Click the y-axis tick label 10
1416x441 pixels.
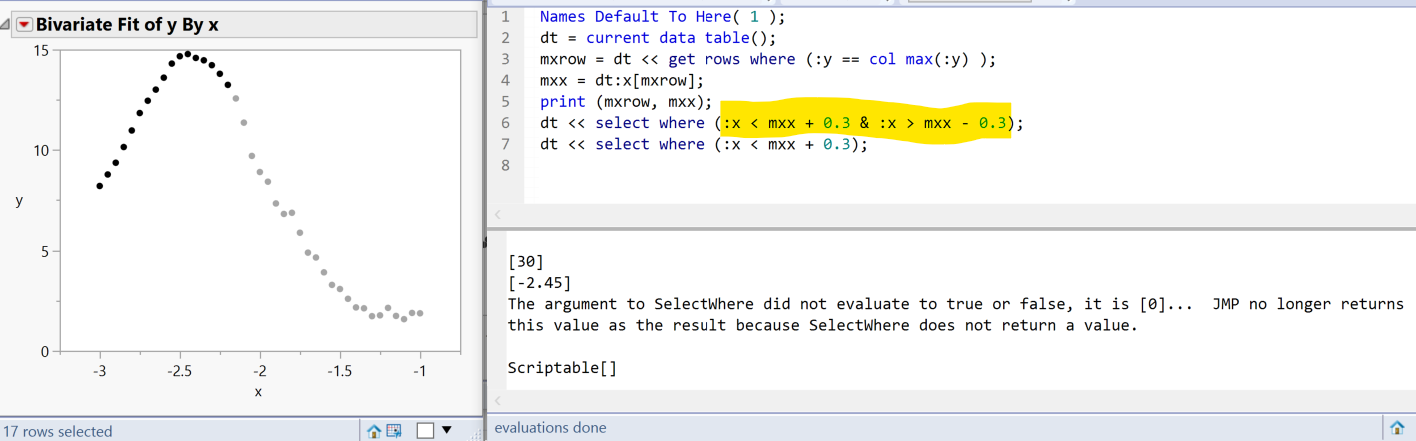click(42, 150)
